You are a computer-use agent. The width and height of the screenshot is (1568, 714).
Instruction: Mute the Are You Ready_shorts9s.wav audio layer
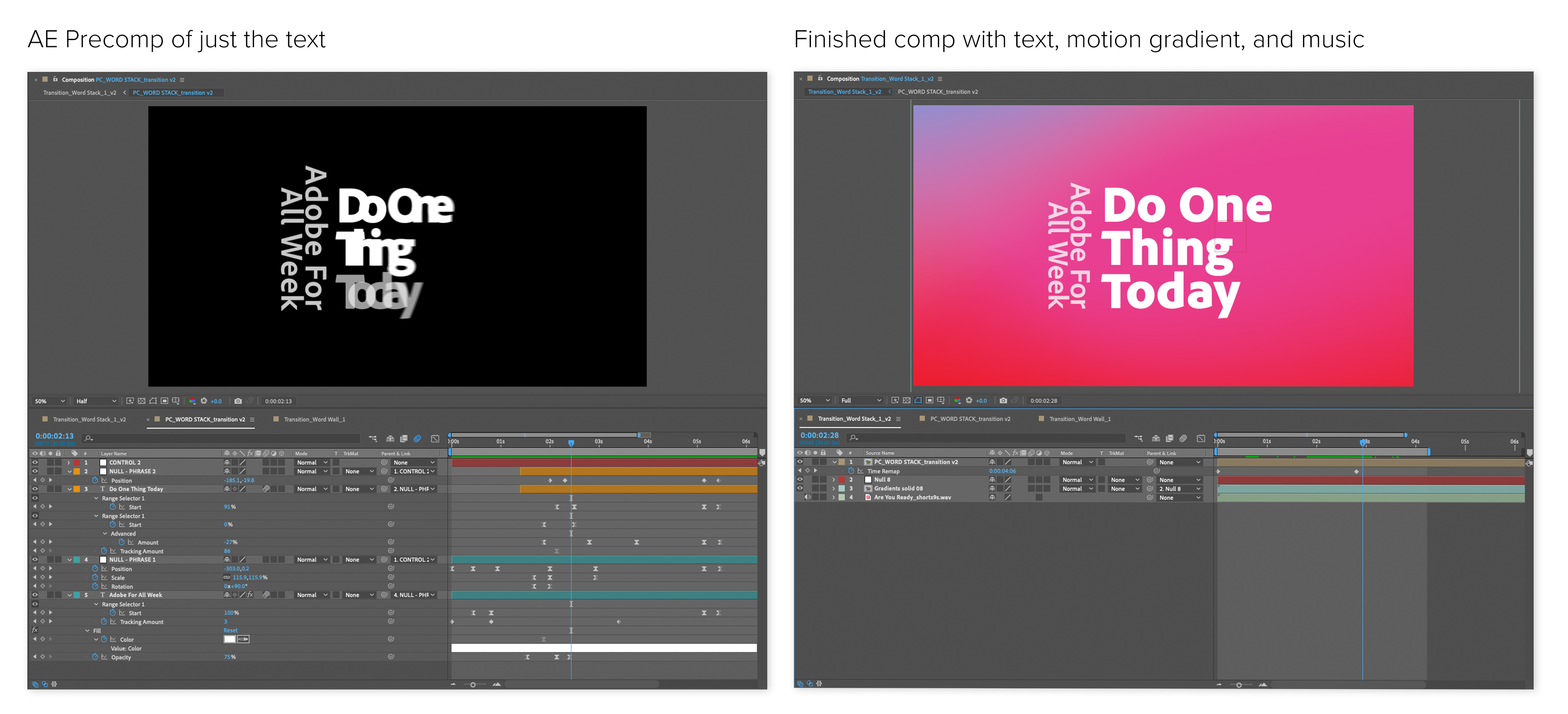pyautogui.click(x=808, y=497)
